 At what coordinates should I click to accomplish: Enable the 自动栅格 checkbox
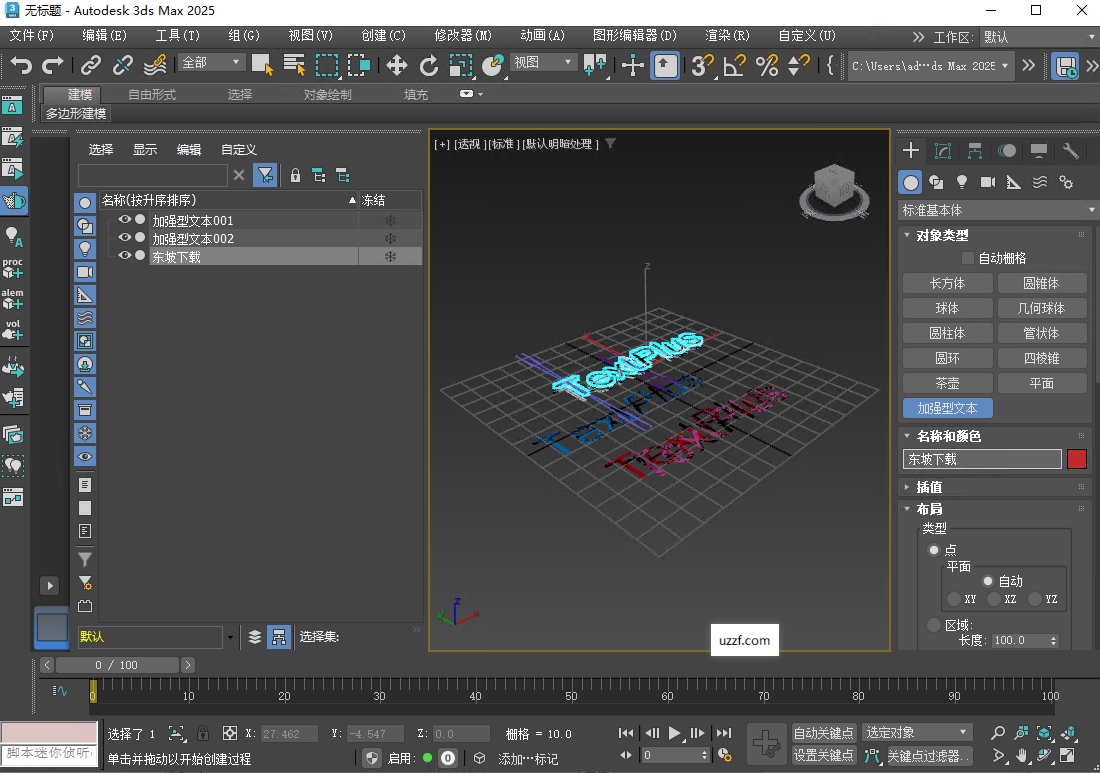[966, 256]
